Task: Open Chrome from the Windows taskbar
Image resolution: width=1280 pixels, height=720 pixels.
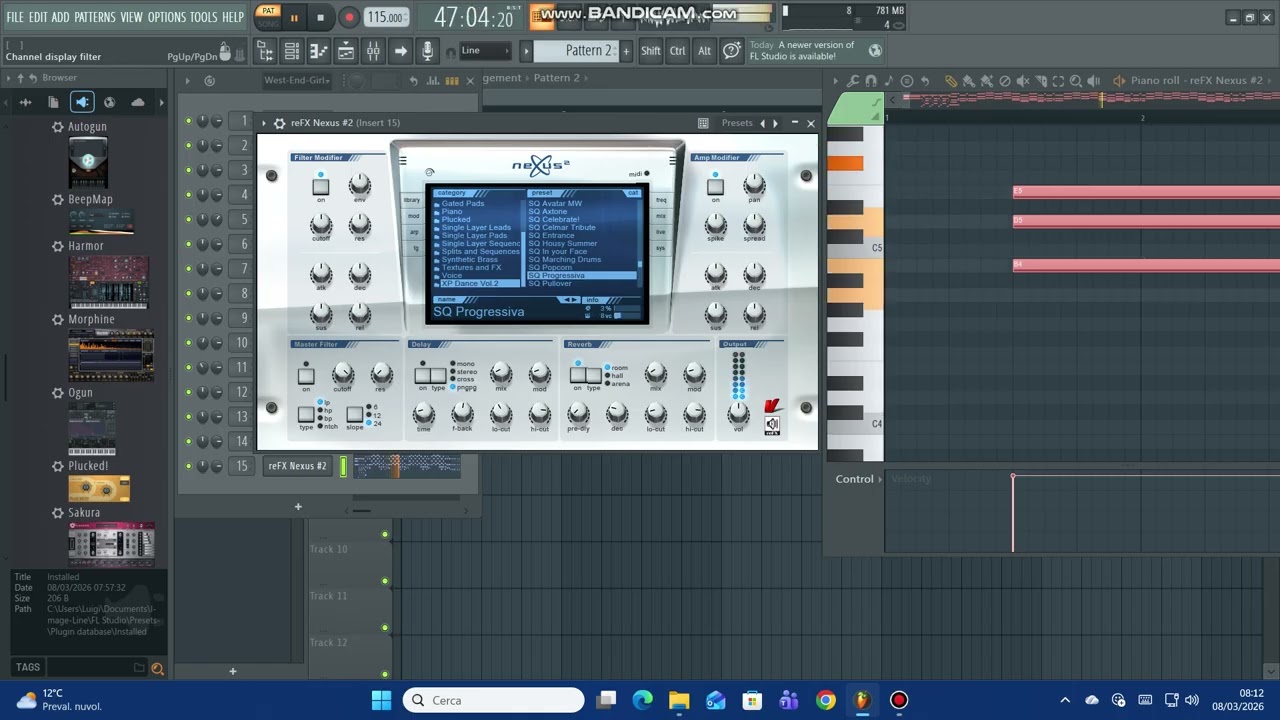Action: pos(825,700)
